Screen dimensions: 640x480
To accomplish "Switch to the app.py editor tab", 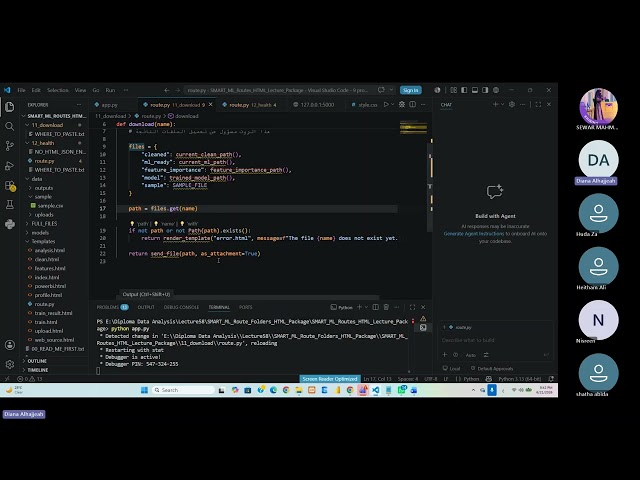I will tap(107, 105).
